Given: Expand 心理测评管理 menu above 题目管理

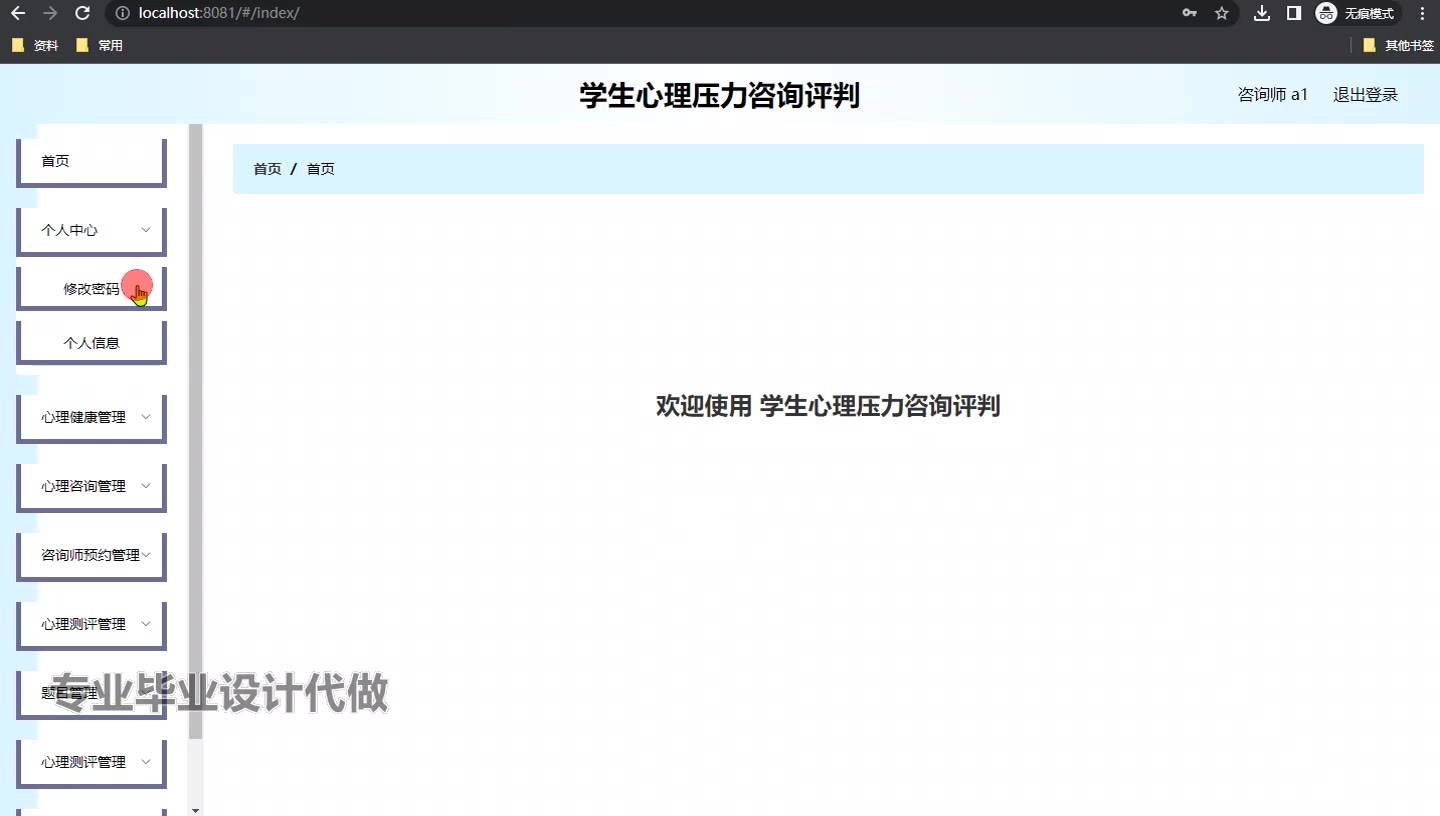Looking at the screenshot, I should [91, 624].
